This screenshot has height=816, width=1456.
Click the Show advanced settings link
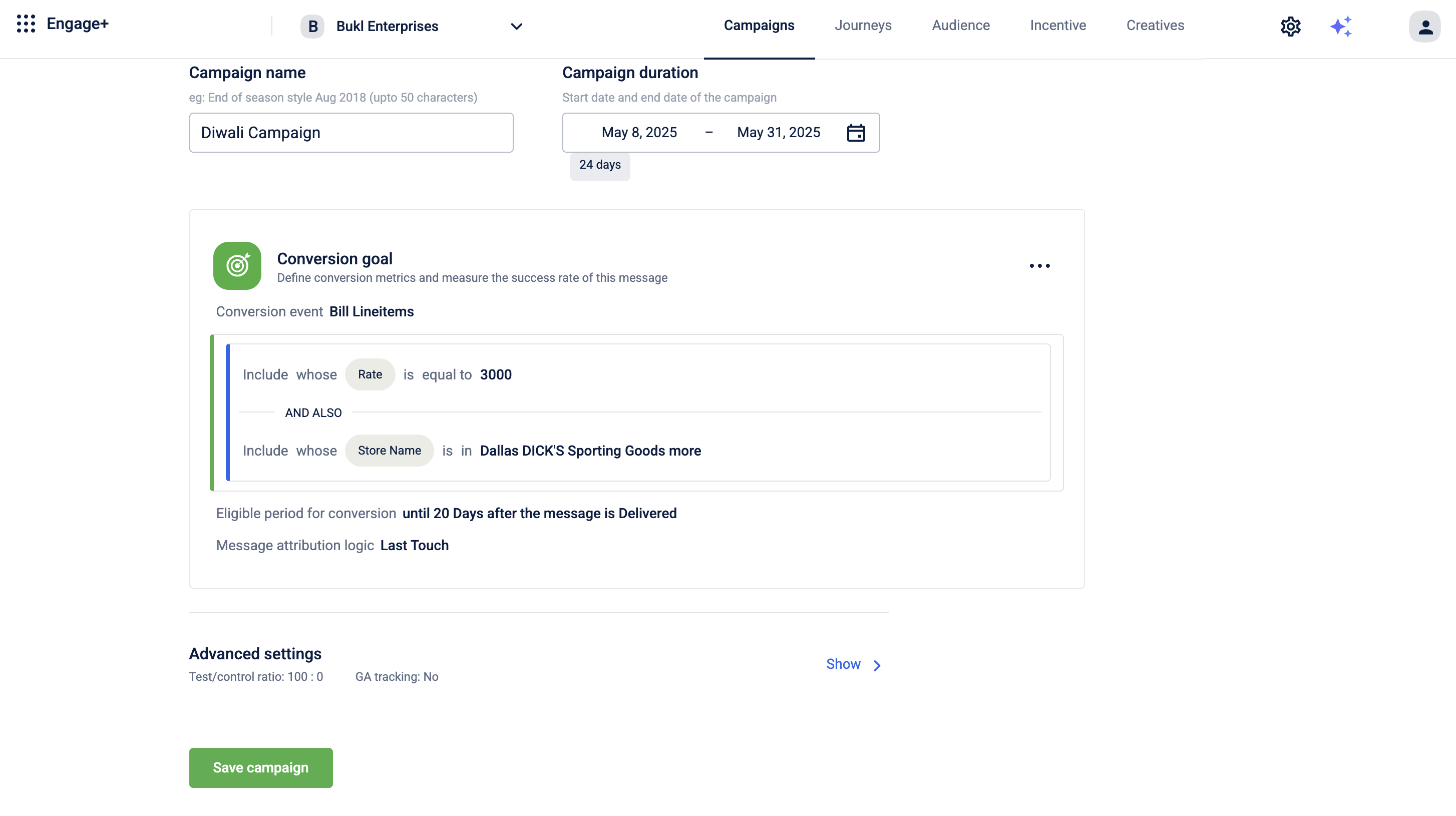coord(843,664)
